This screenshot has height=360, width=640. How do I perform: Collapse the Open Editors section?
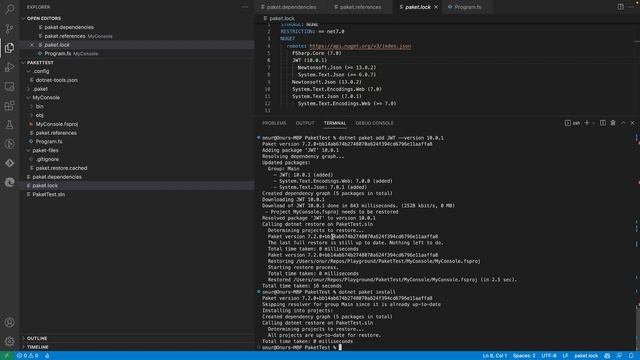pos(137,18)
